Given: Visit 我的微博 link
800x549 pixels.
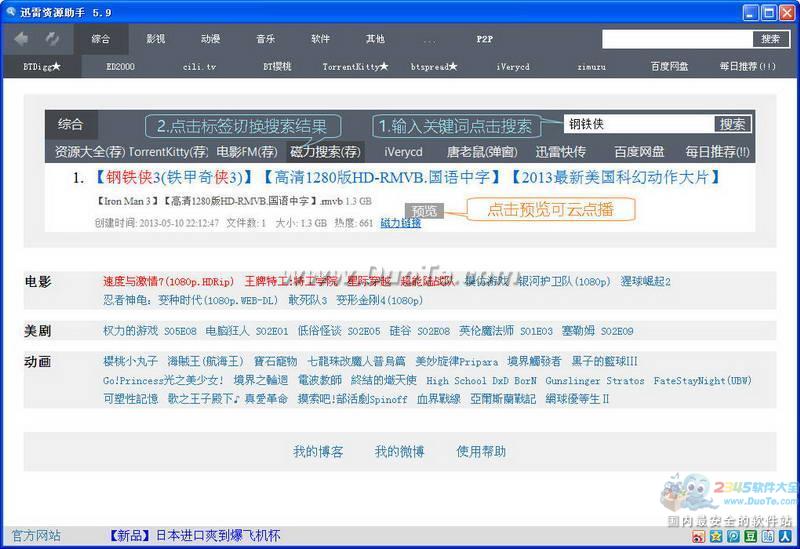Looking at the screenshot, I should tap(399, 452).
